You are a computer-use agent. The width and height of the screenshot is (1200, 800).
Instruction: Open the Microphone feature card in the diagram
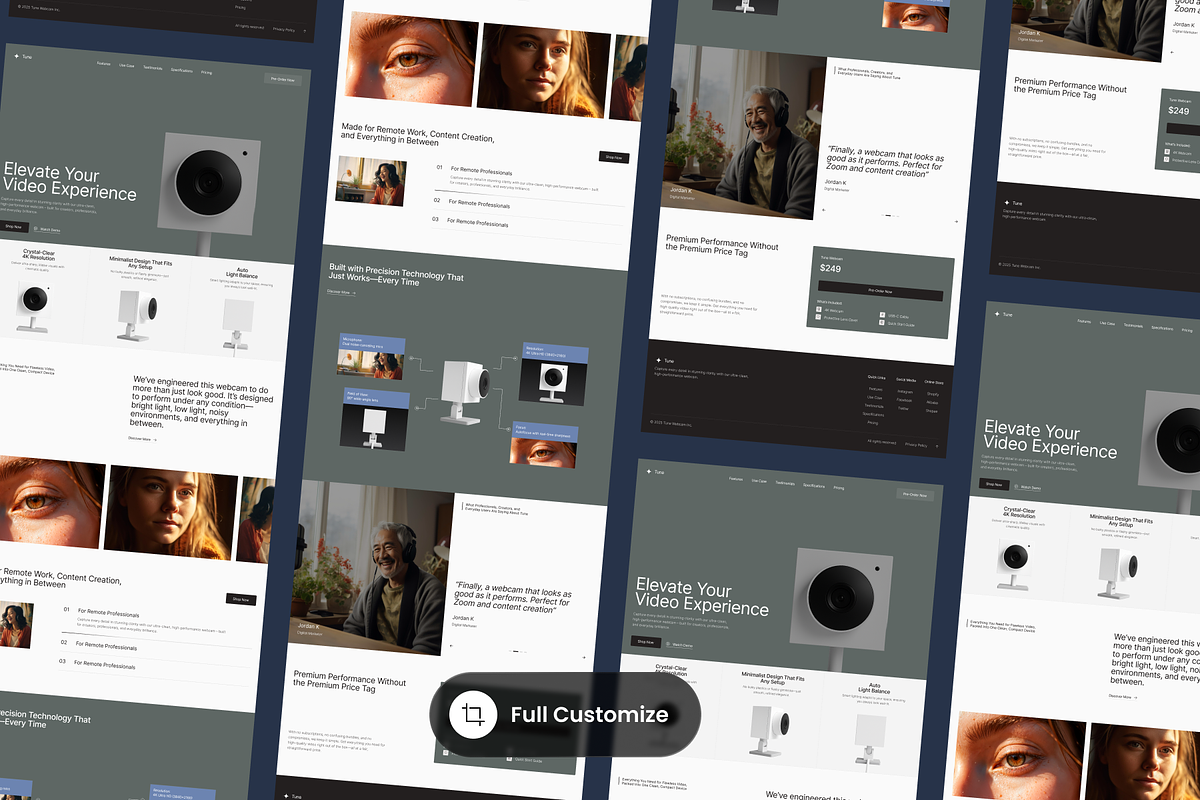click(372, 357)
